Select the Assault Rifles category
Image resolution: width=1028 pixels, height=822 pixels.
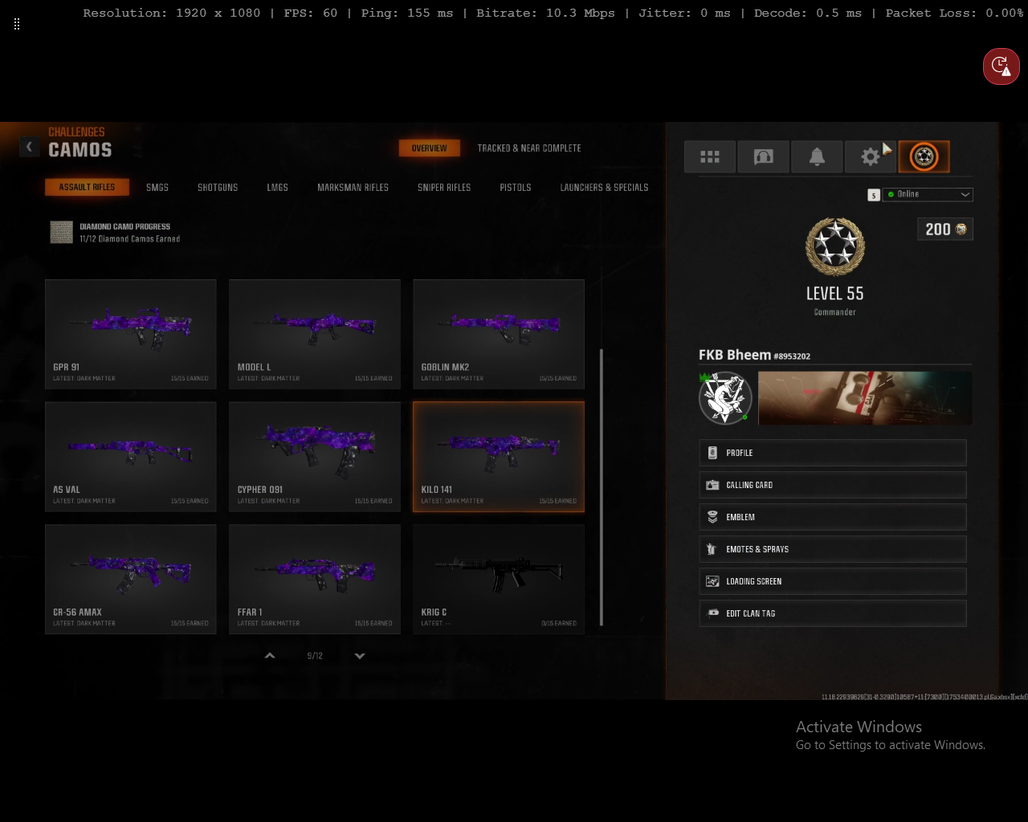(87, 187)
